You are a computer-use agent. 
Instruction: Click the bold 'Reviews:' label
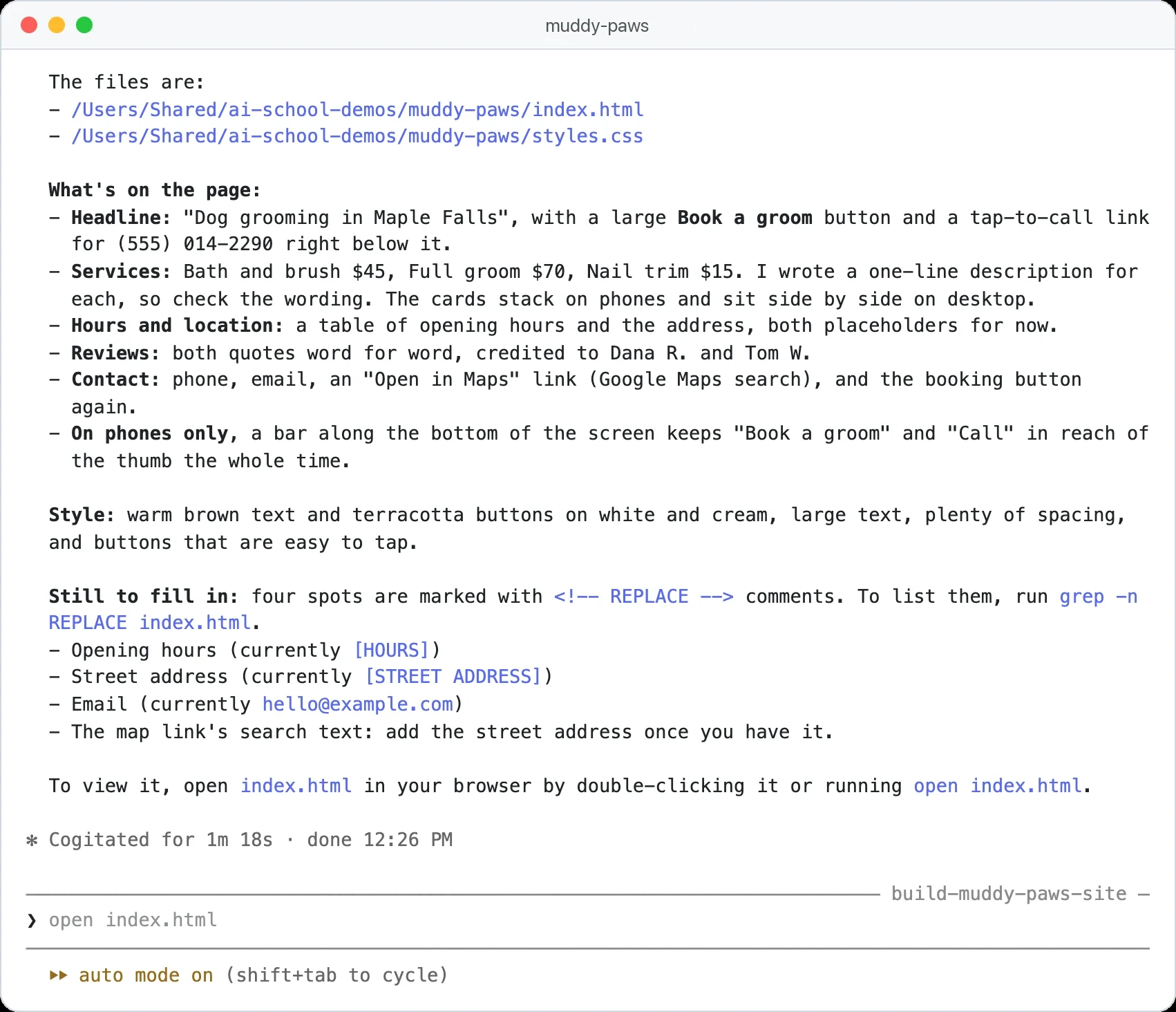coord(115,353)
